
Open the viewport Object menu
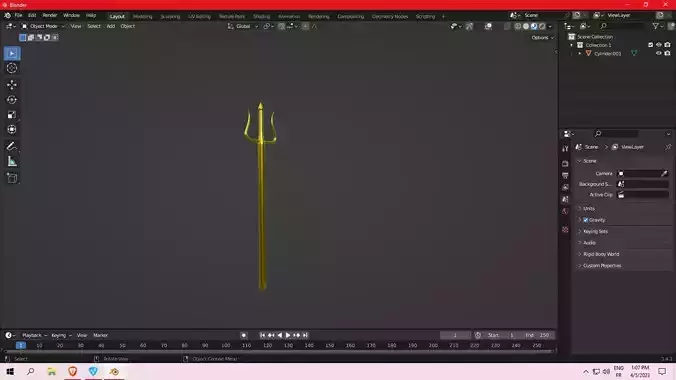[127, 26]
